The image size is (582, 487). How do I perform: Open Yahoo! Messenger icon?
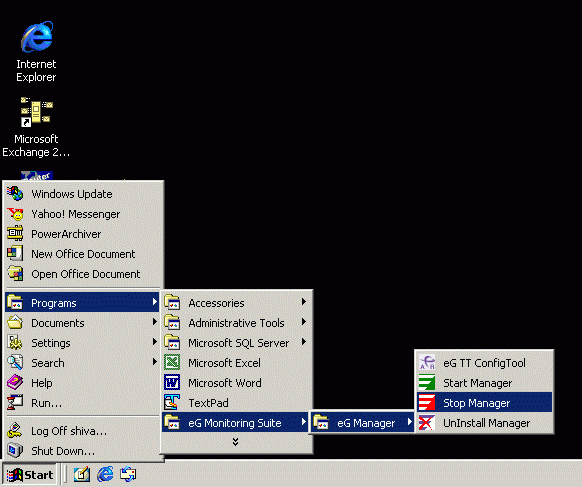[15, 214]
